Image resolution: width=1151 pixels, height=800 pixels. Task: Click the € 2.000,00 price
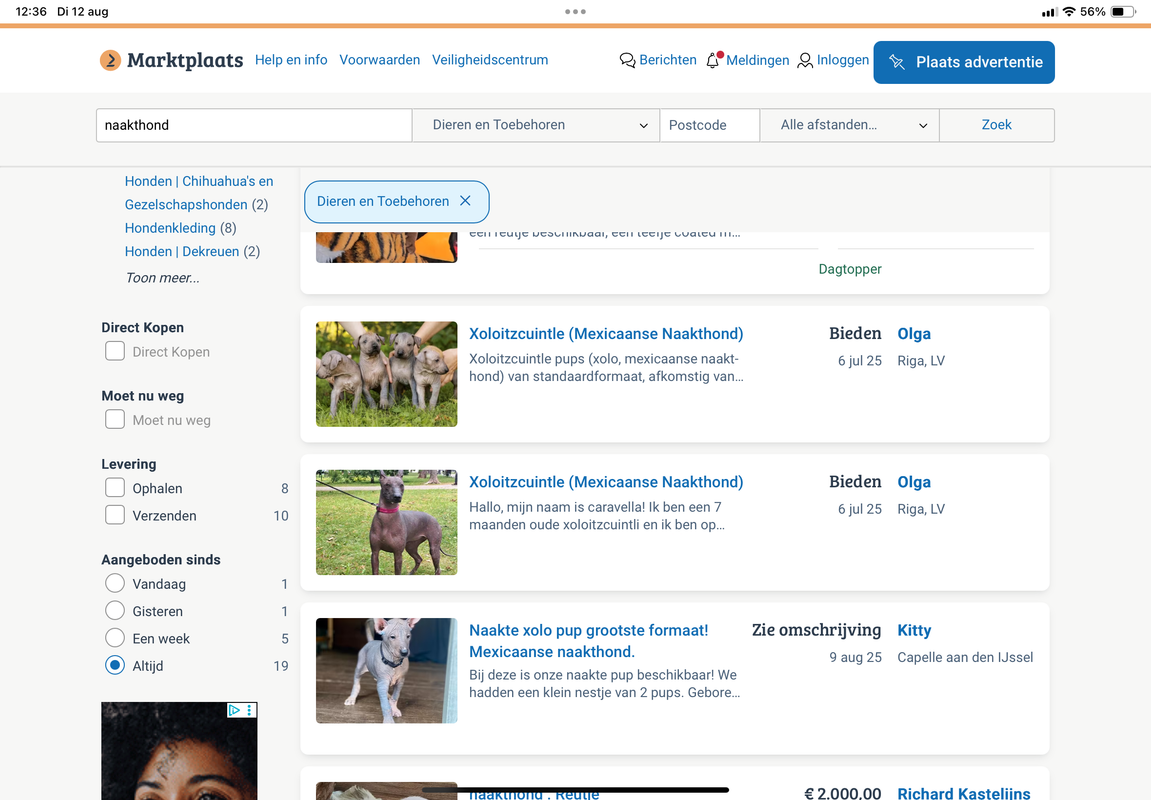[843, 793]
